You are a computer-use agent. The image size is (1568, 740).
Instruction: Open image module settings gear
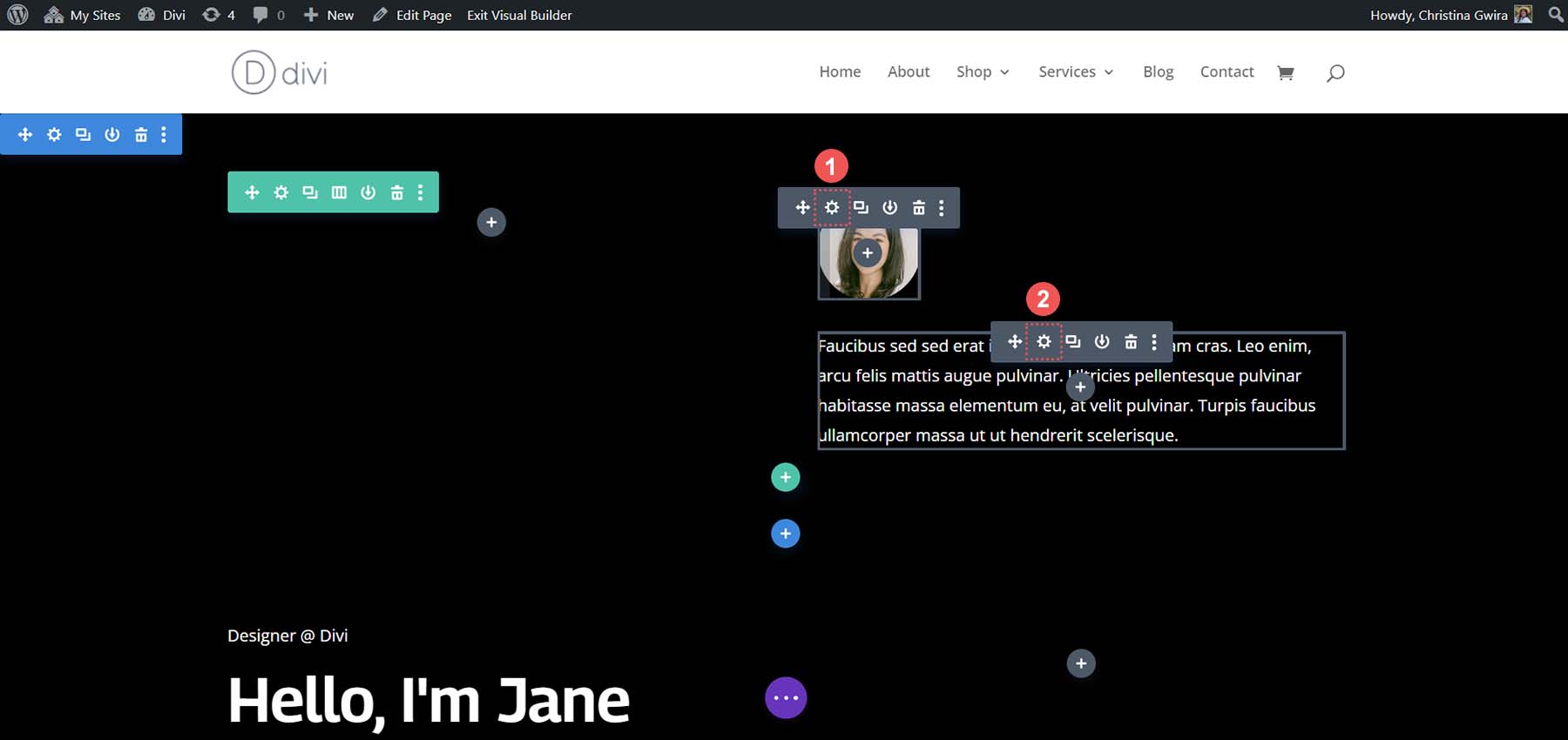point(832,208)
